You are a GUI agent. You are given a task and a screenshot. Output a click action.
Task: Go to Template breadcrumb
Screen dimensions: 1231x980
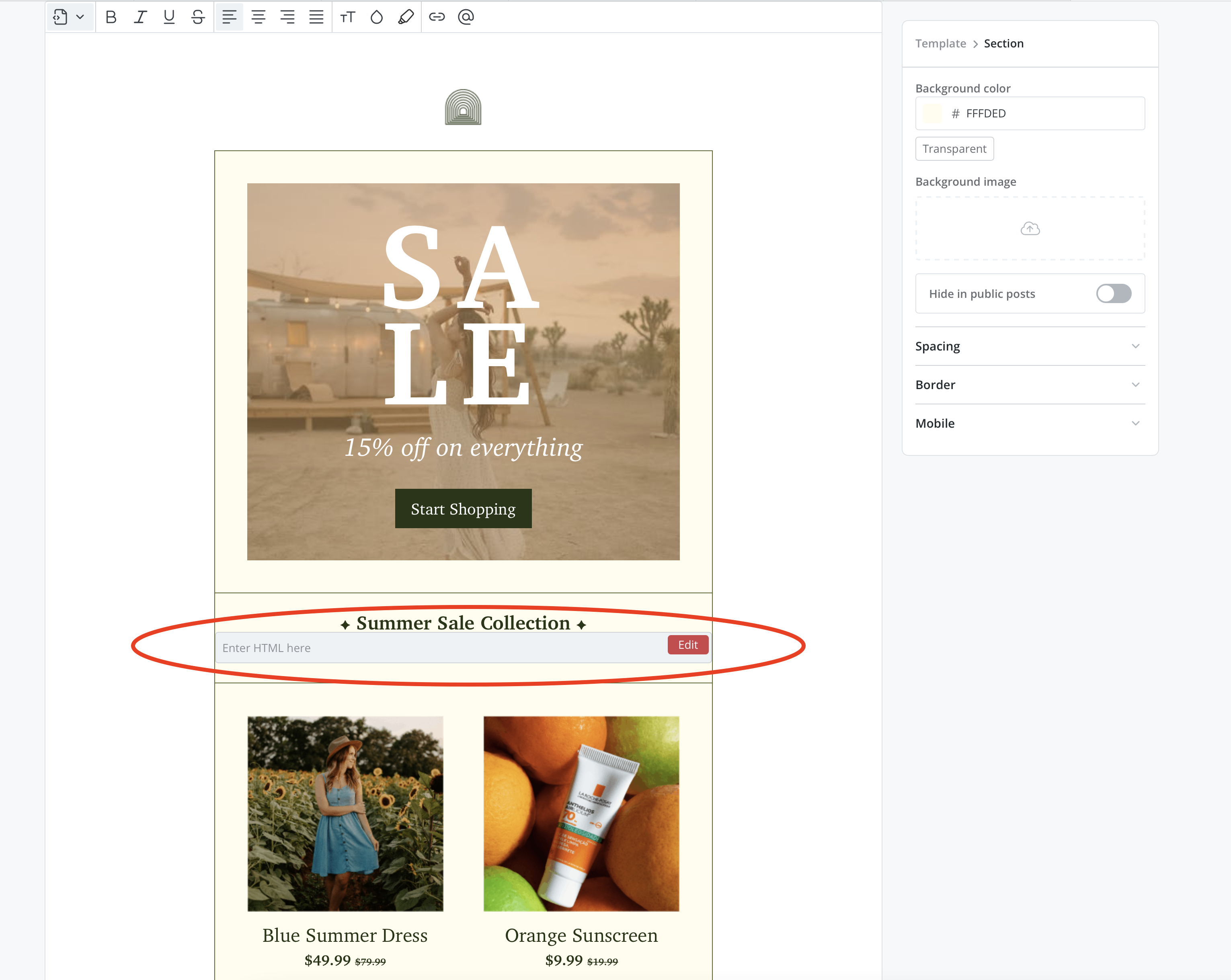coord(940,43)
